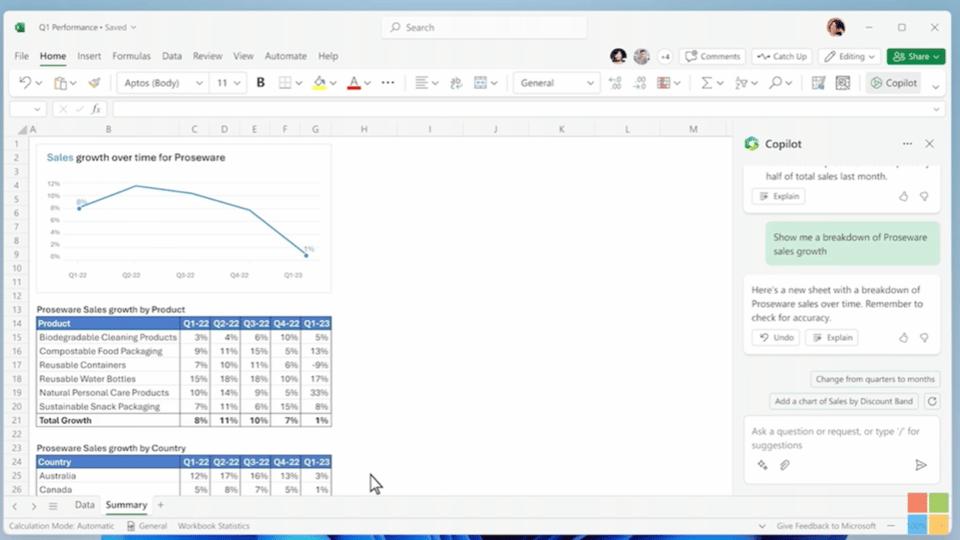This screenshot has height=540, width=960.
Task: Click 'Change from quarters to months' suggestion
Action: tap(875, 379)
